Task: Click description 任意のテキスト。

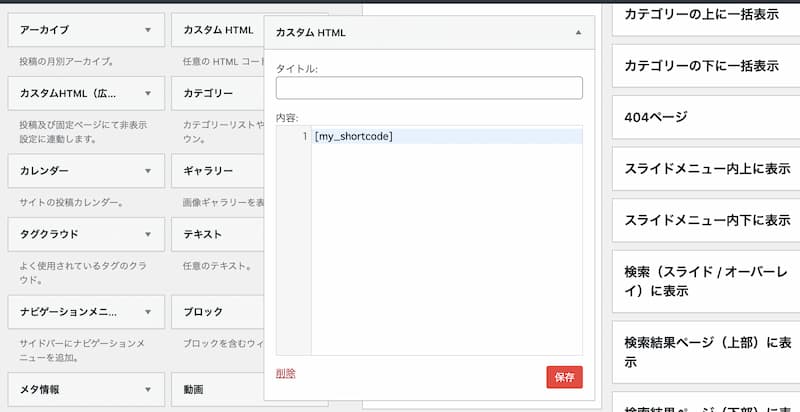Action: pos(217,266)
